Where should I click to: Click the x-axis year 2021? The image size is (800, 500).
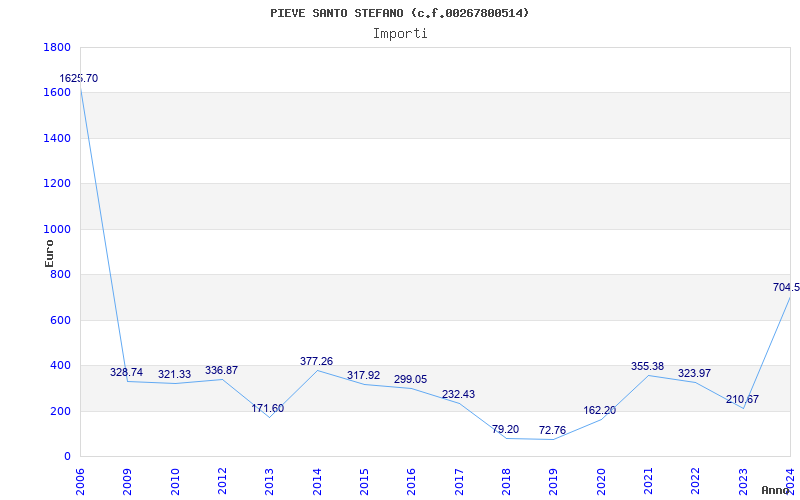click(x=648, y=482)
